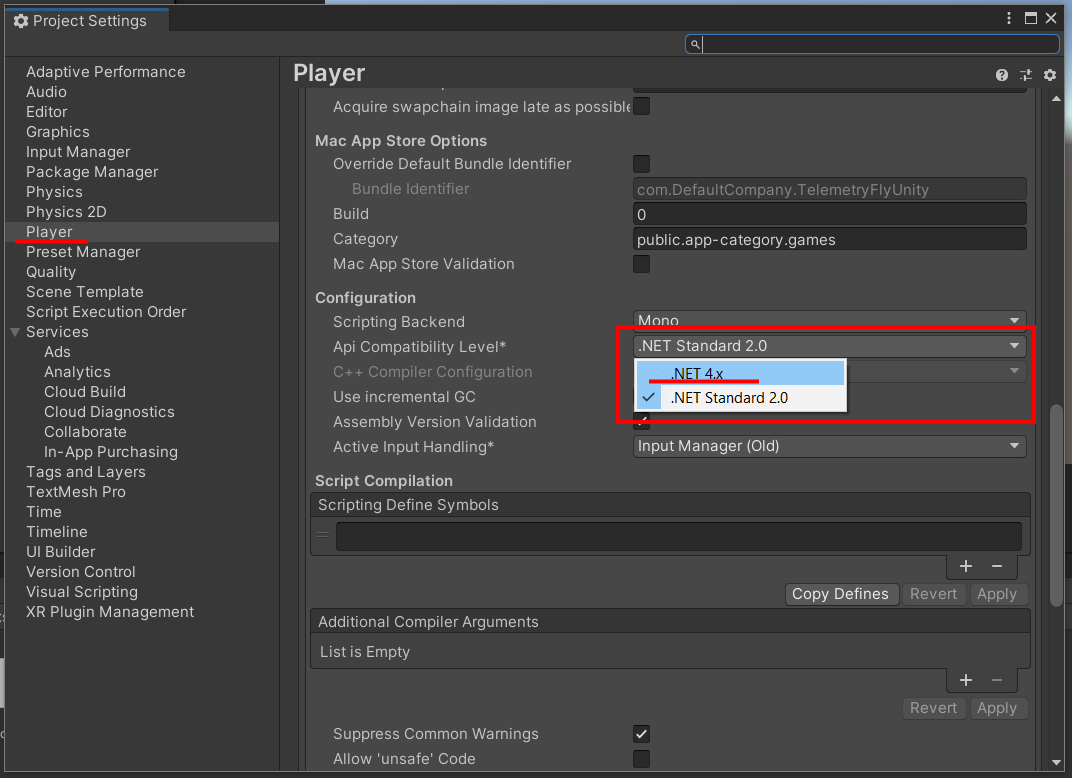1072x778 pixels.
Task: Click the scroll down arrow
Action: pyautogui.click(x=1056, y=762)
